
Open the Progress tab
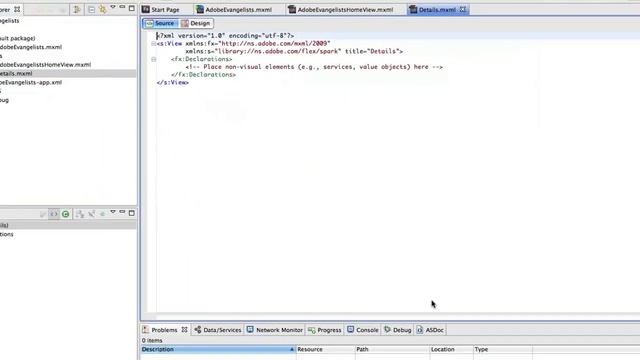click(324, 330)
